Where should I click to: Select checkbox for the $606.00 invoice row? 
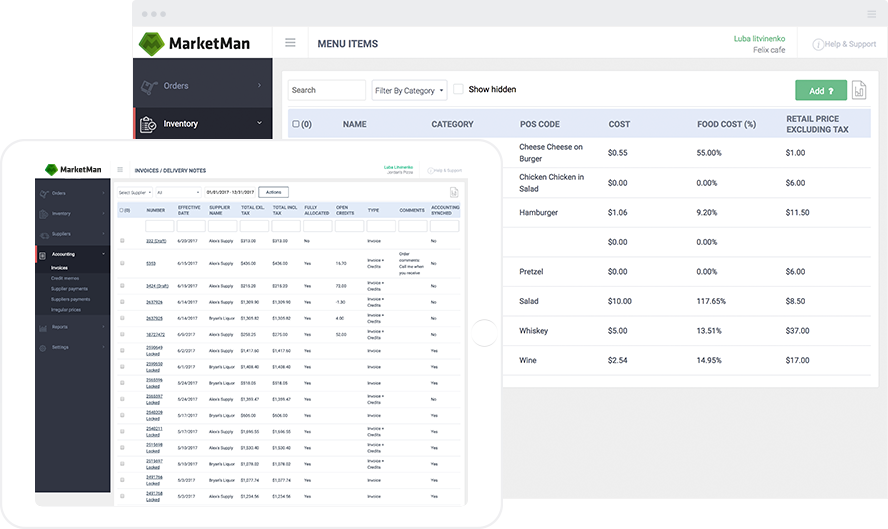pos(122,415)
